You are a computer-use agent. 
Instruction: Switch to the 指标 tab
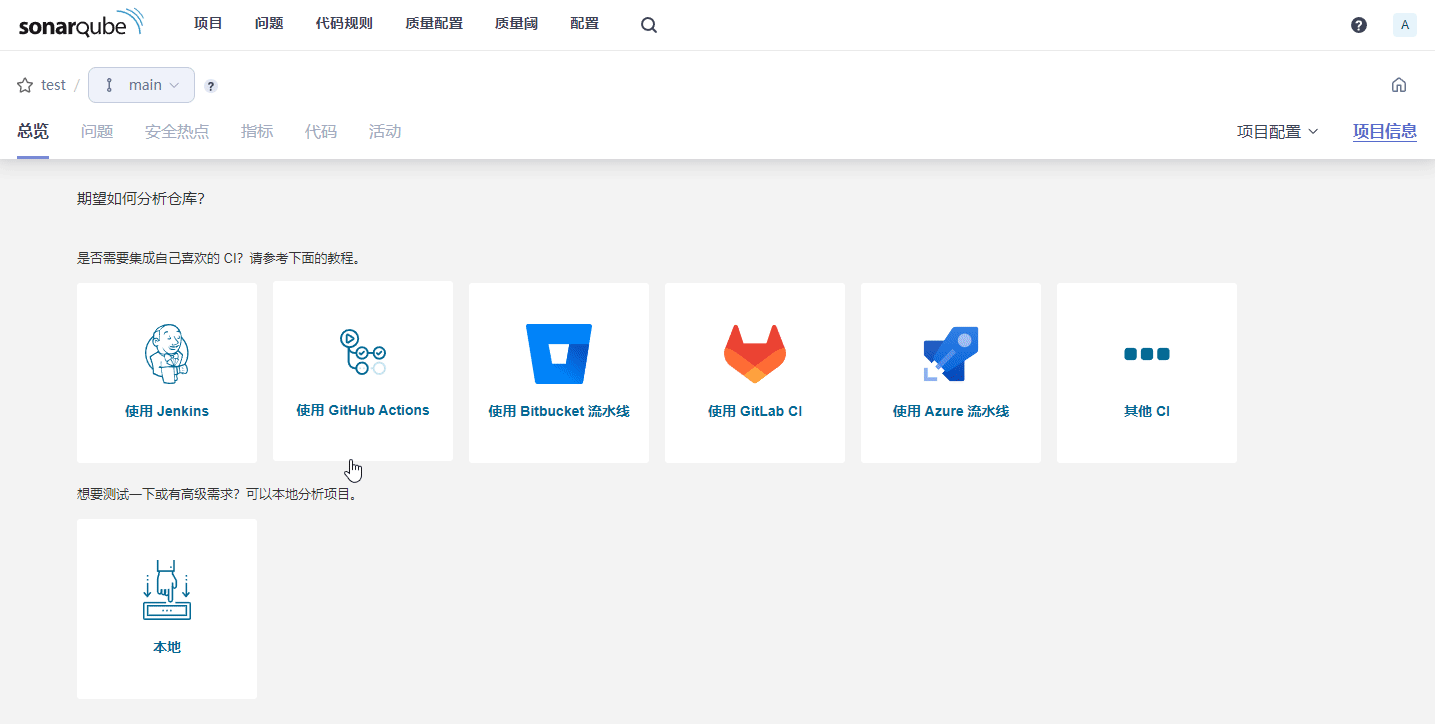[257, 131]
